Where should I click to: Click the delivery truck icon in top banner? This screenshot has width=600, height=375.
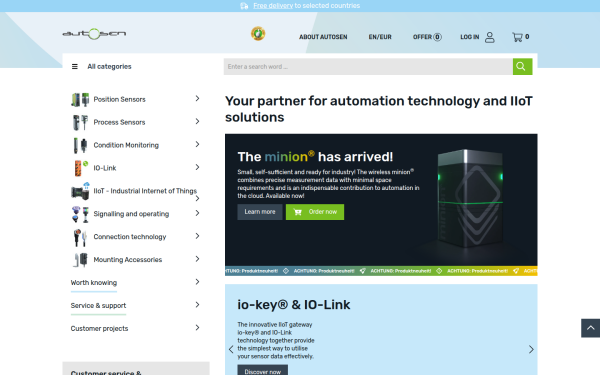click(x=244, y=6)
